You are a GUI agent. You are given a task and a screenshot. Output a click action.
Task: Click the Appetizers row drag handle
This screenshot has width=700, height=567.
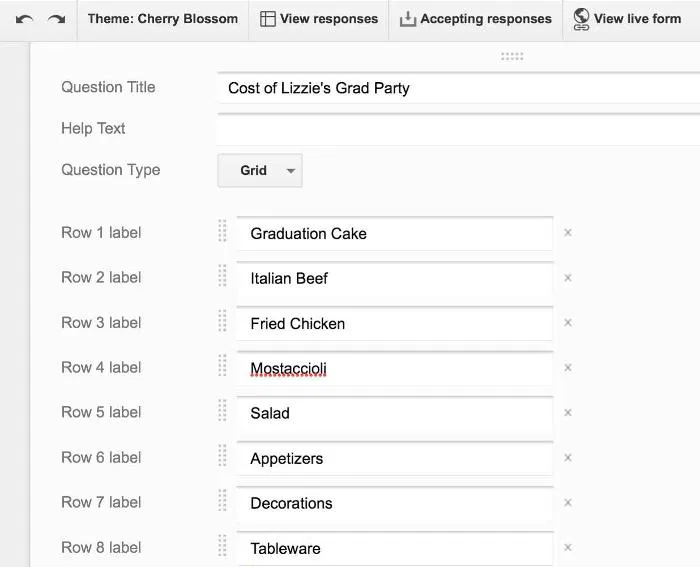click(x=223, y=457)
